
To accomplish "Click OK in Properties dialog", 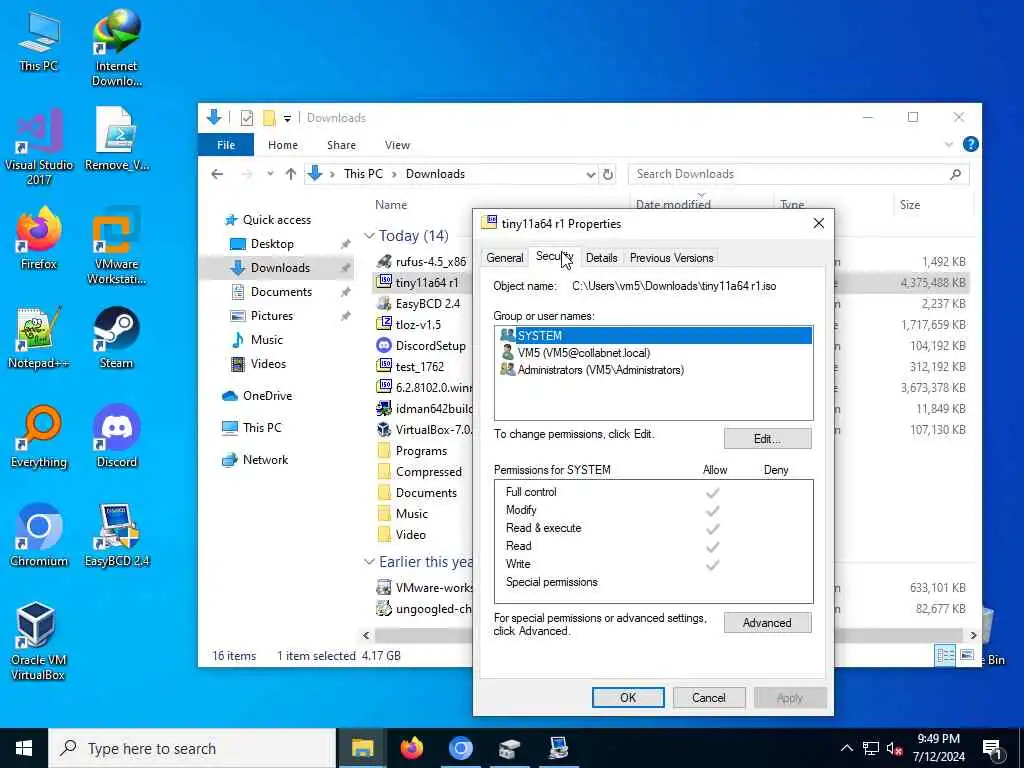I will point(628,697).
